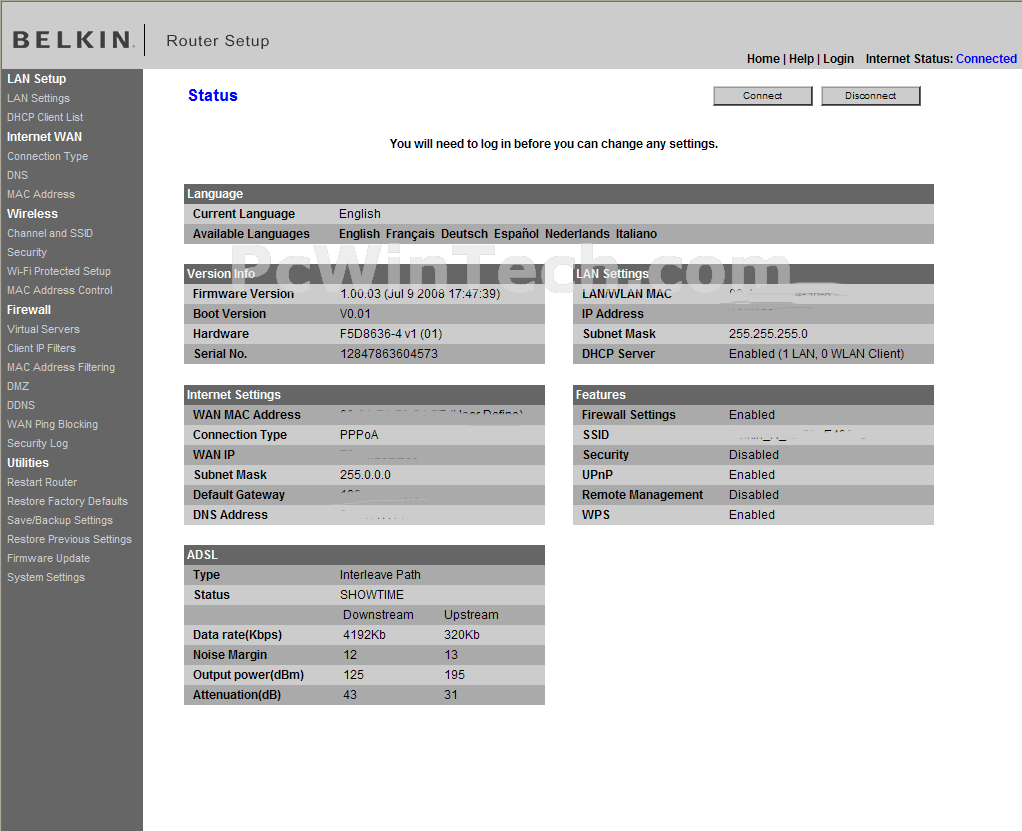Open the DHCP Client List page

[45, 117]
